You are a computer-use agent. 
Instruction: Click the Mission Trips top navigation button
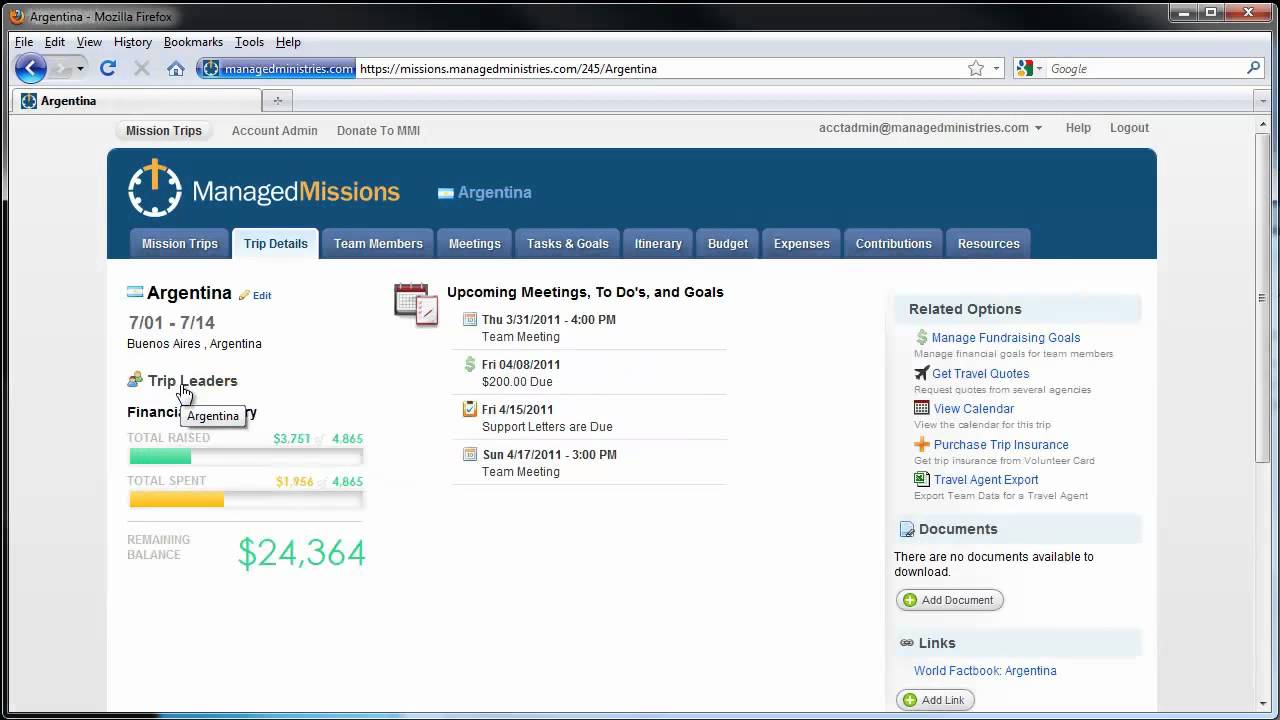point(164,130)
